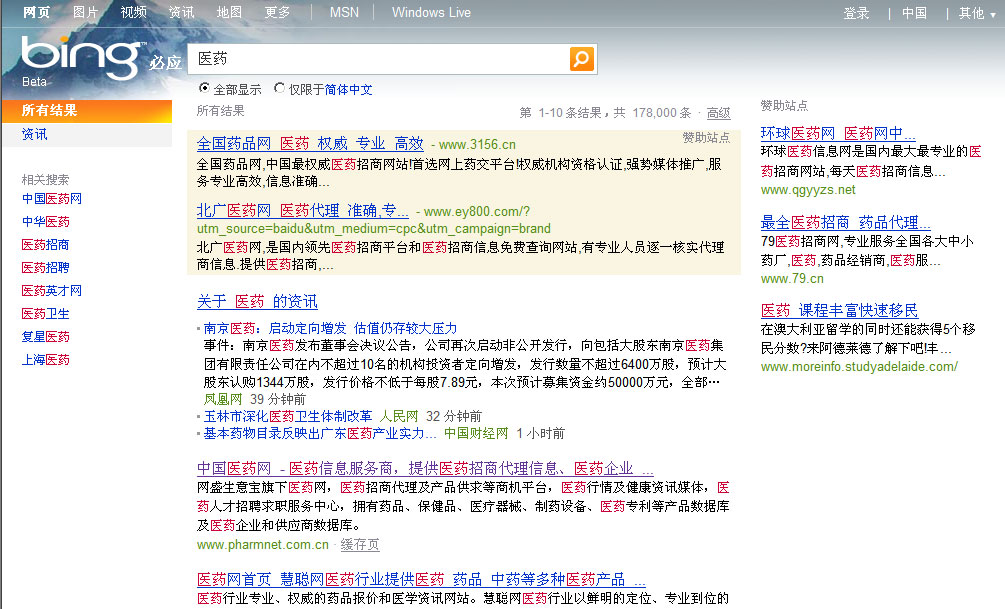
Task: Open related search 中国医药网
Action: coord(52,199)
